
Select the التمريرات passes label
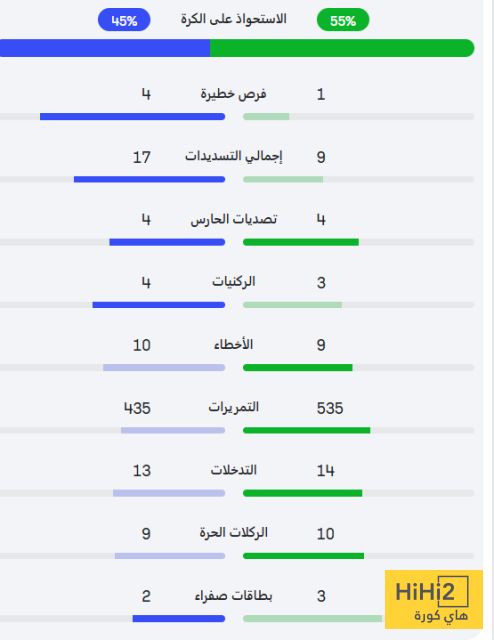click(234, 407)
